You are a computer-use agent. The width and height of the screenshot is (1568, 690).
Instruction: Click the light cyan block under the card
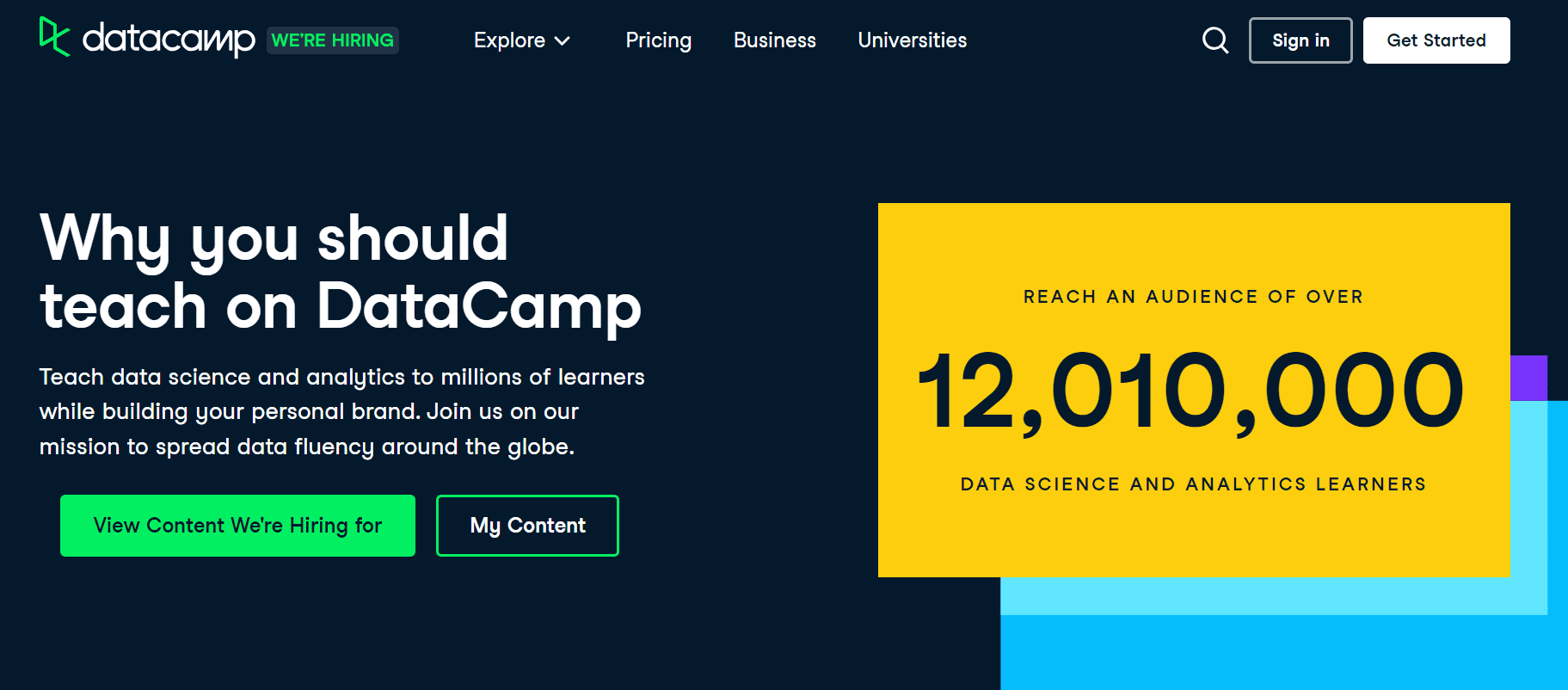tap(1273, 595)
